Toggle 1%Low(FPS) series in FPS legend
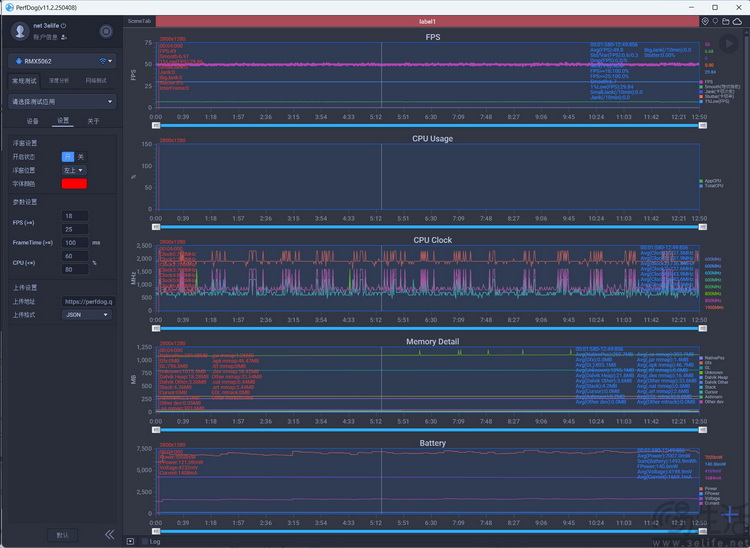The height and width of the screenshot is (548, 750). [715, 101]
